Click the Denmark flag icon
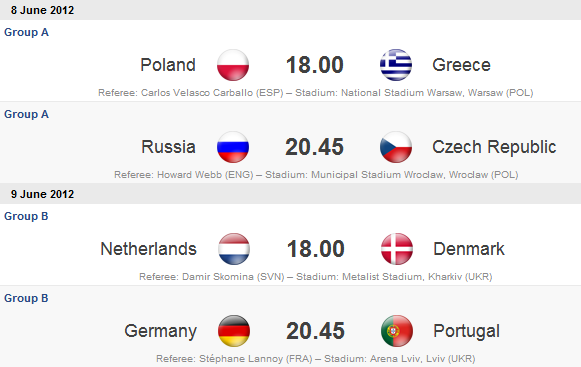The width and height of the screenshot is (581, 367). point(397,249)
